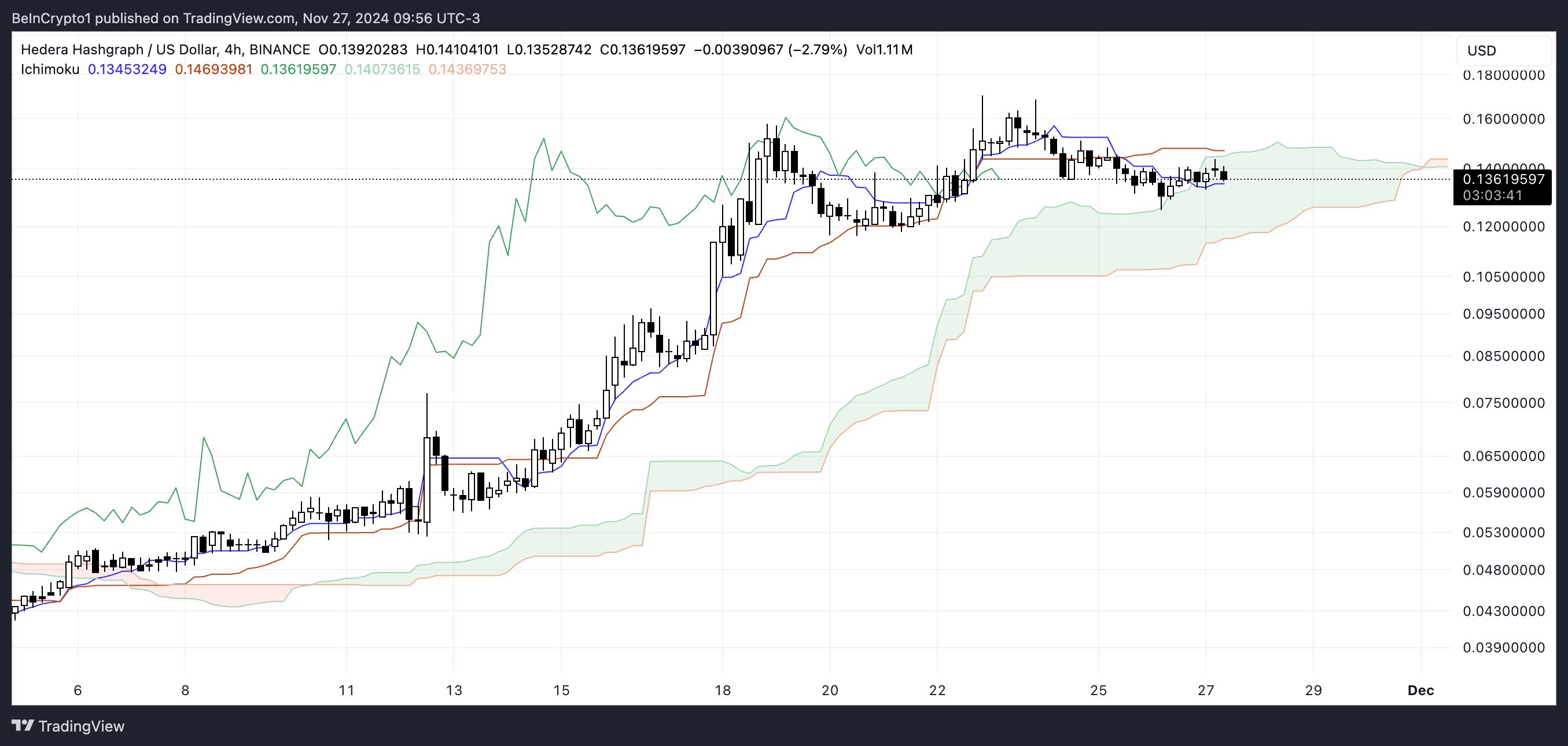The width and height of the screenshot is (1568, 746).
Task: Select the red Ichimoku value 0.14693981
Action: [x=213, y=69]
